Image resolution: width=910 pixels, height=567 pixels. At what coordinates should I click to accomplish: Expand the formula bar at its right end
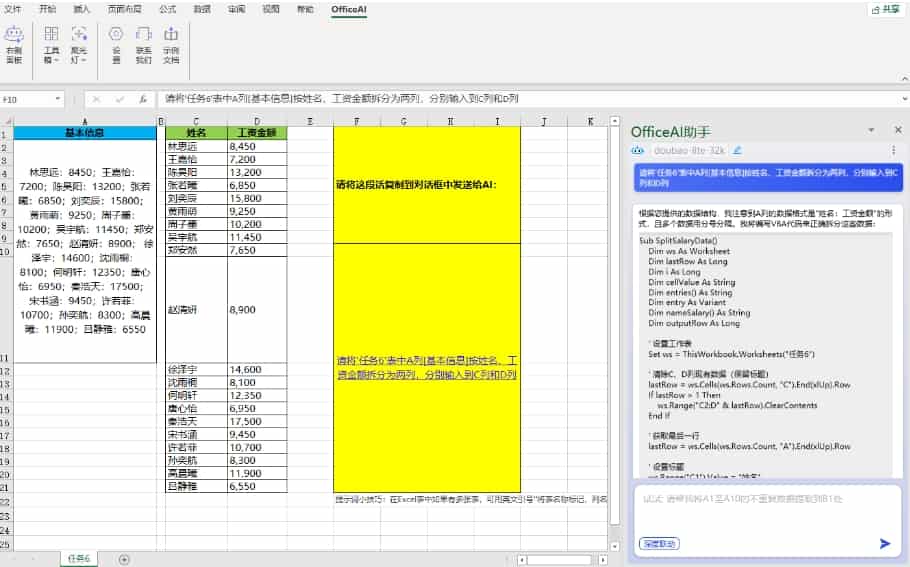(x=905, y=99)
